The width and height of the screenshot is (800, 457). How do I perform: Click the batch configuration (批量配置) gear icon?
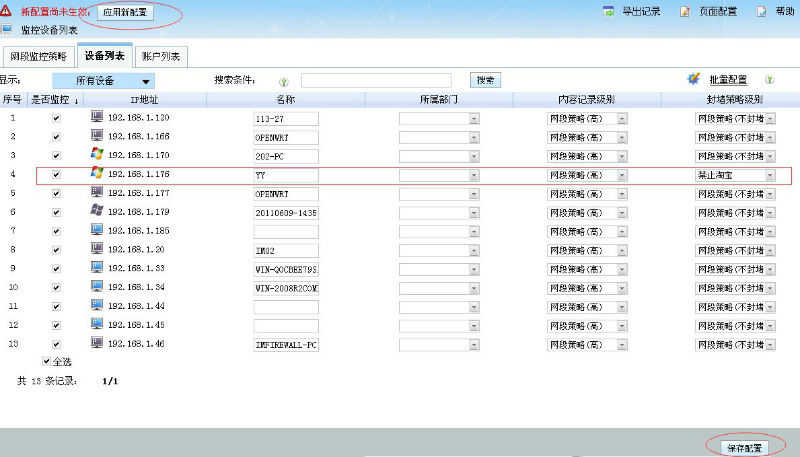click(692, 79)
